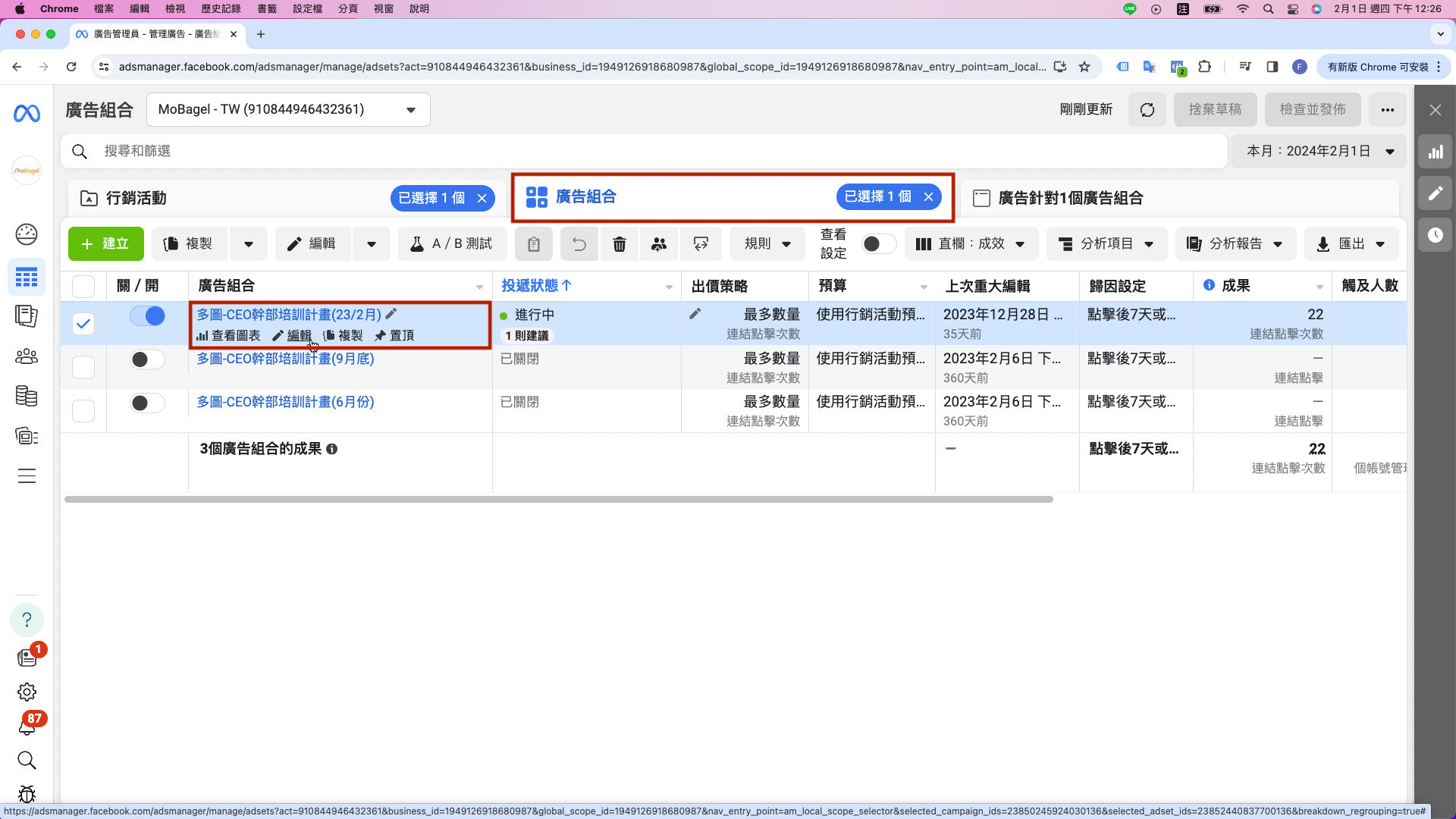
Task: Click the trash delete icon in toolbar
Action: click(620, 244)
